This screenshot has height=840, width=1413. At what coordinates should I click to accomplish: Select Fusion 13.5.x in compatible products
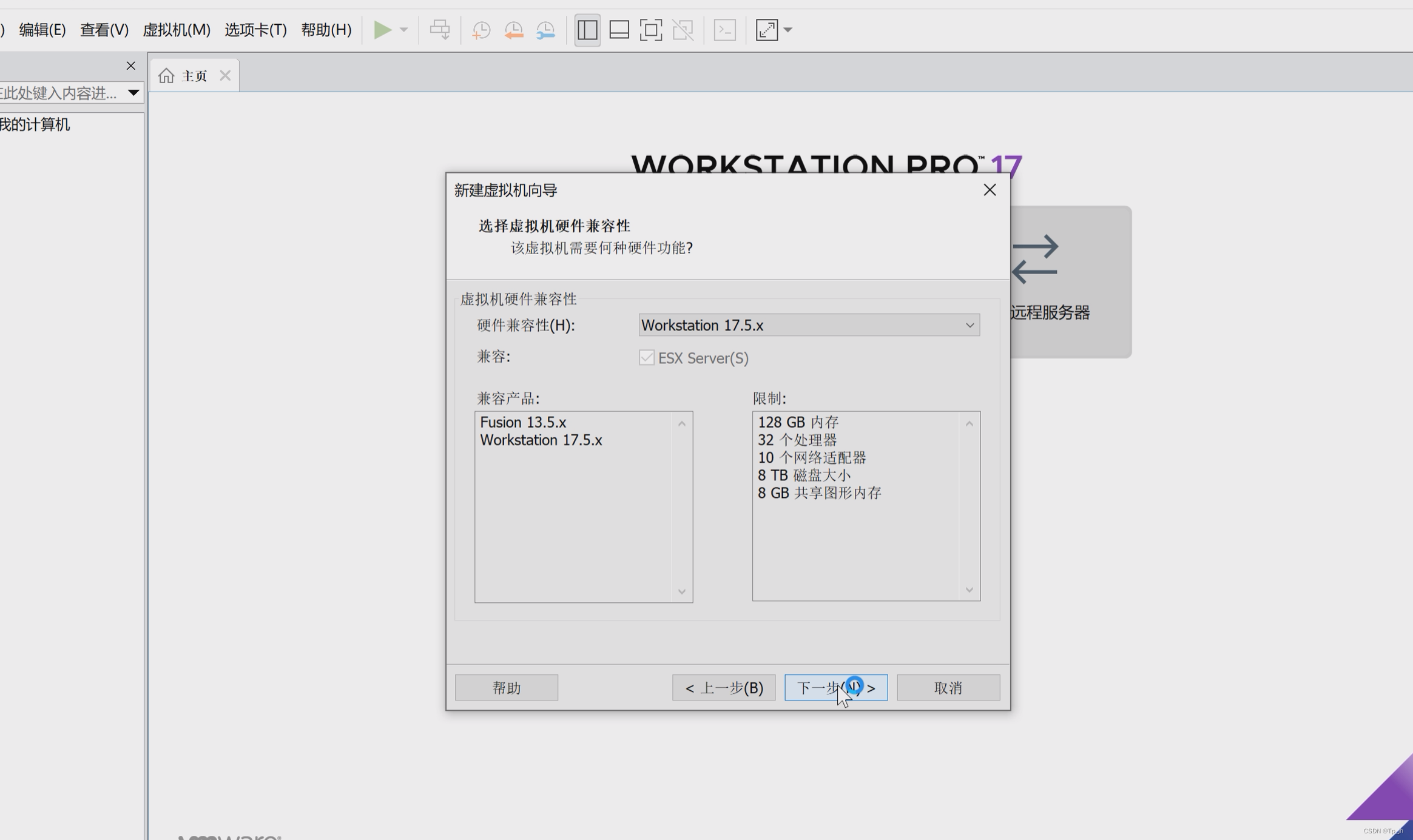523,422
